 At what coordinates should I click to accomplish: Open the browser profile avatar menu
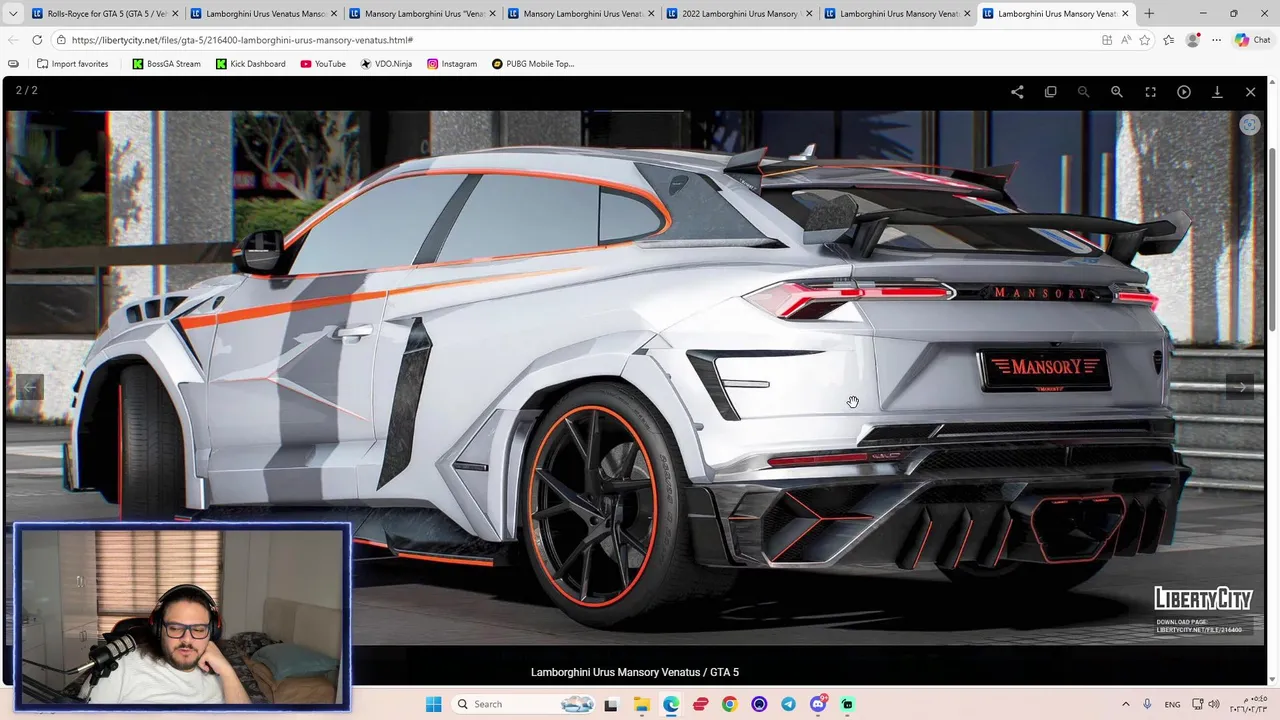click(1192, 40)
